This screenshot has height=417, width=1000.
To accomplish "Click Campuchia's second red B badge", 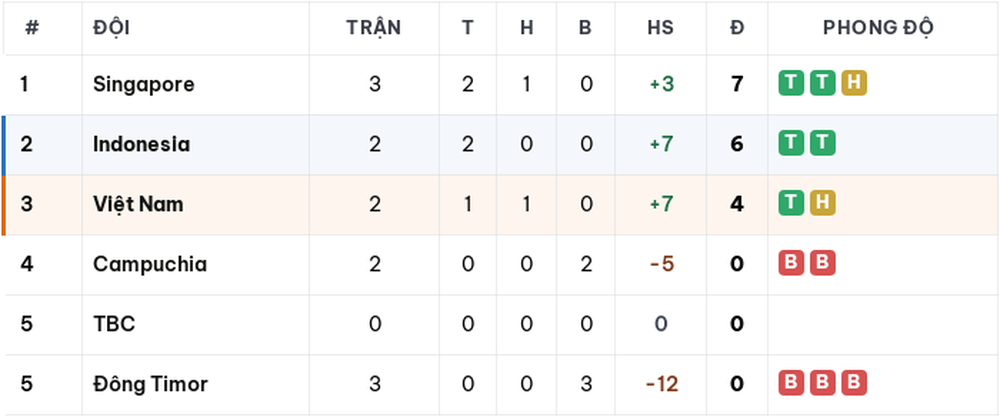I will click(x=823, y=263).
